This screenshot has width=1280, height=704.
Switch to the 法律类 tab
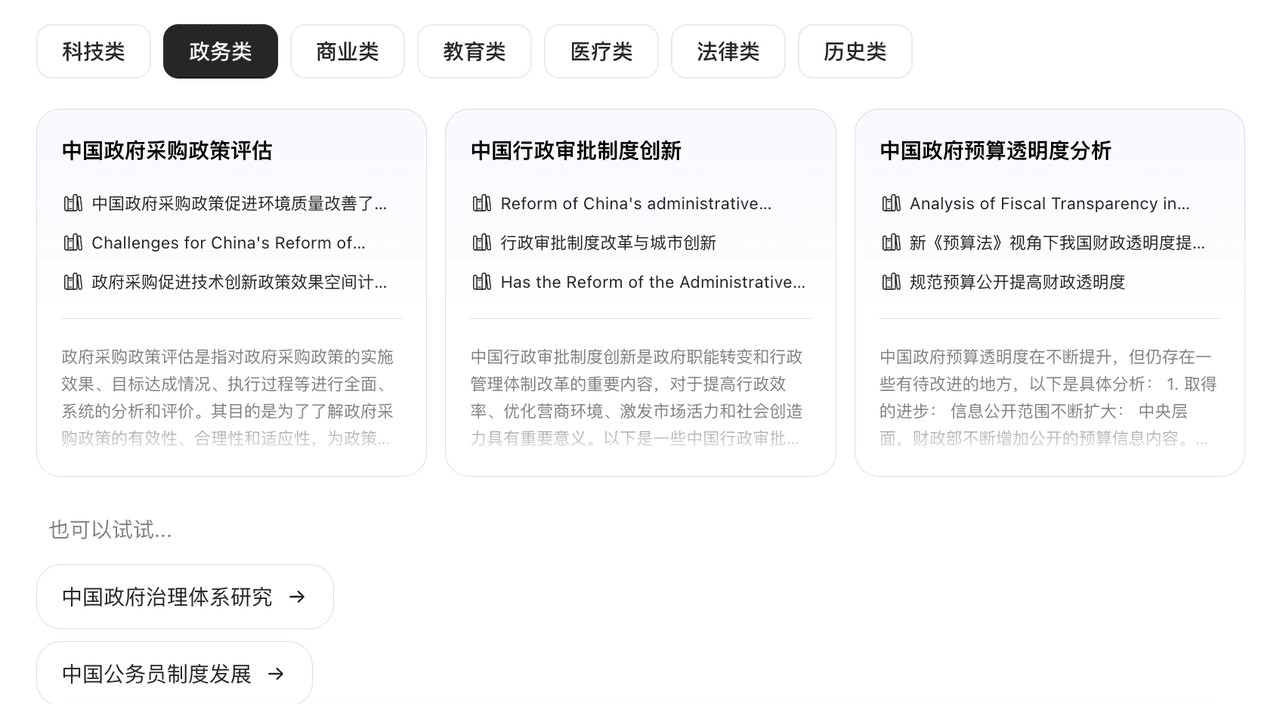[x=728, y=52]
